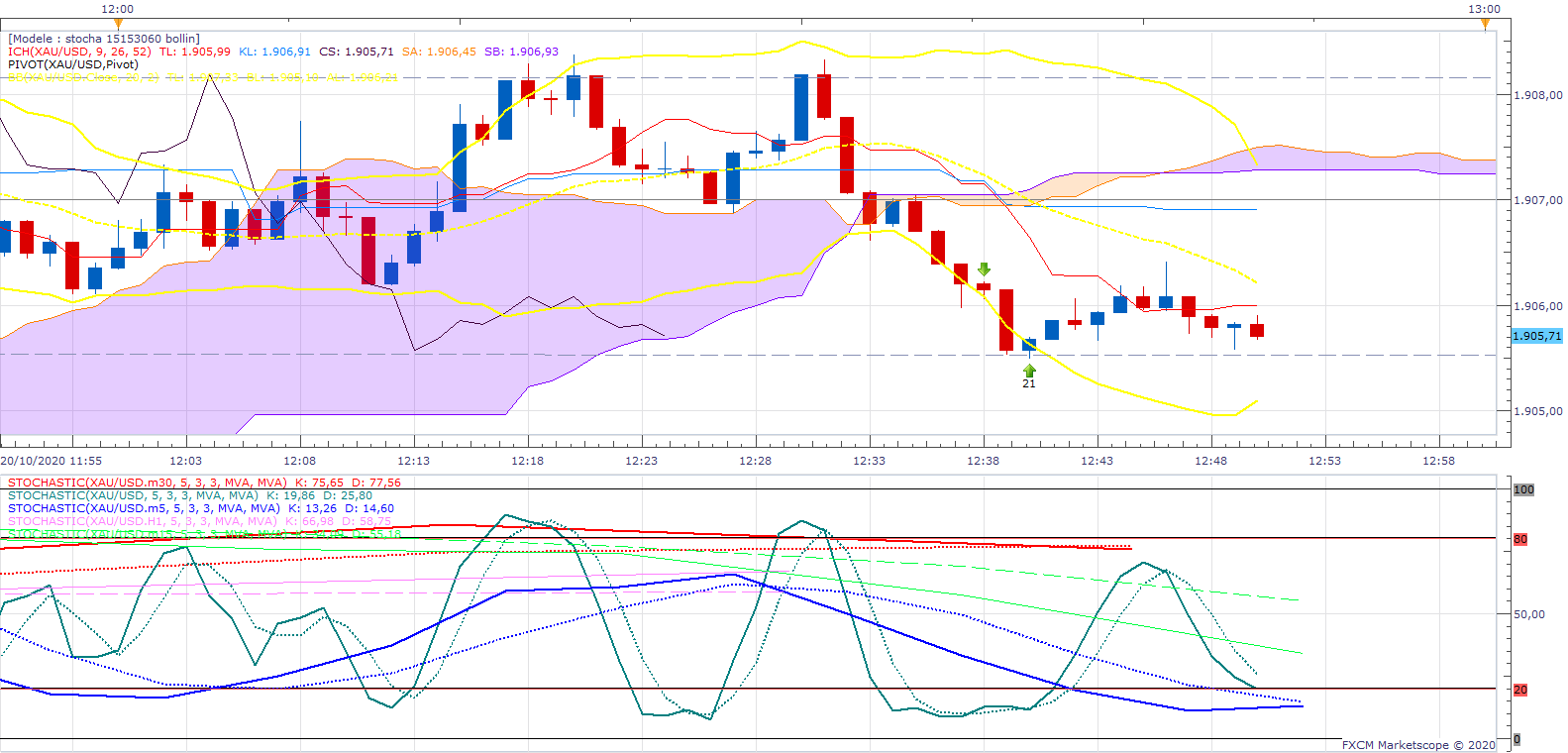
Task: Click the red overbought level label 80
Action: tap(1520, 540)
